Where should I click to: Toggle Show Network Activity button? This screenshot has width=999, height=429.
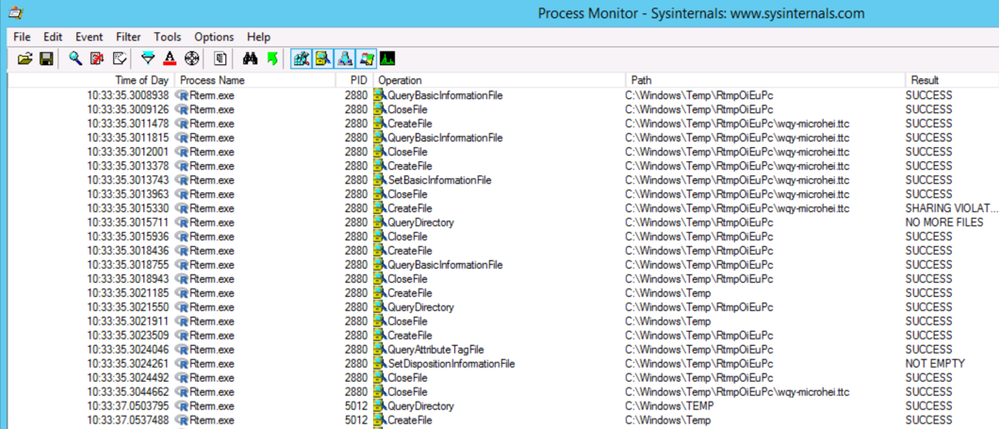345,59
